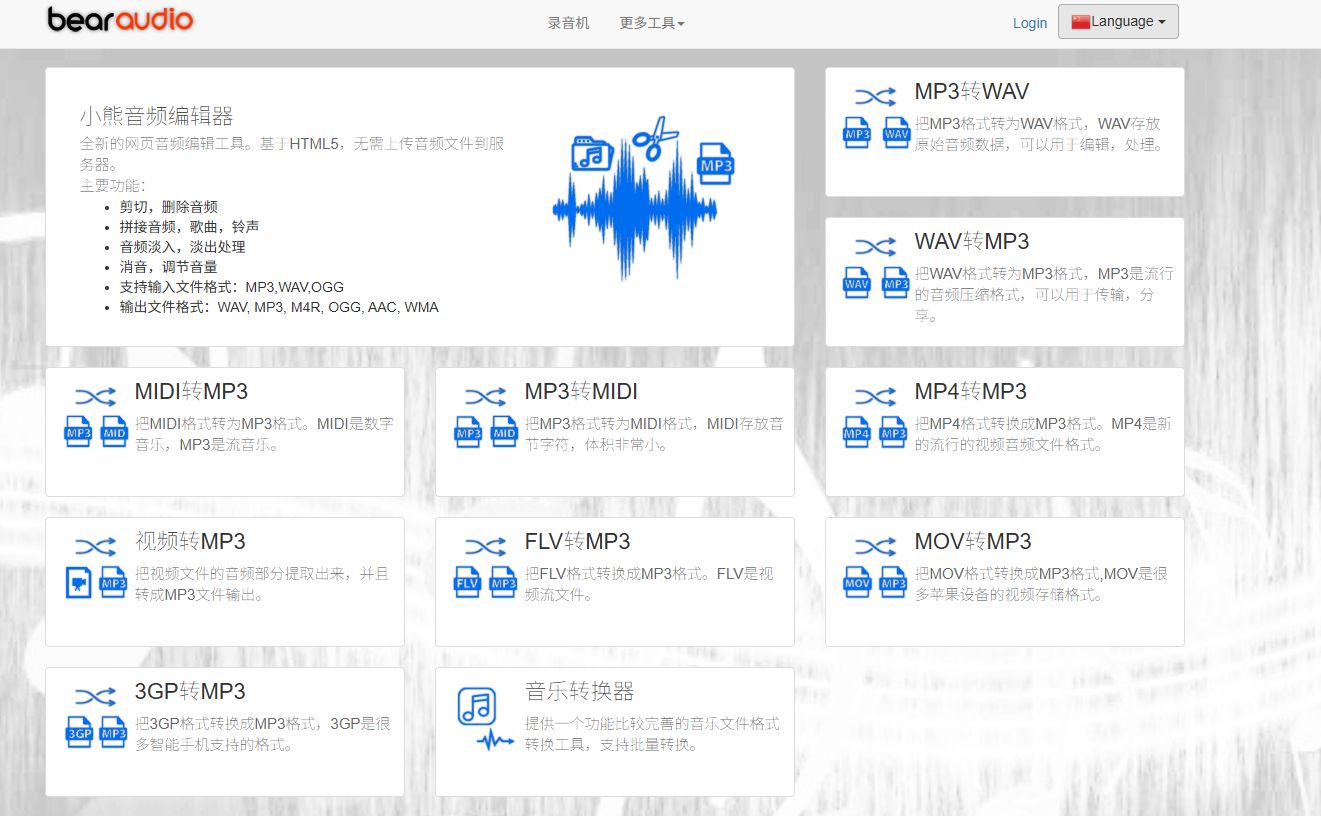Click the China flag in Language button
This screenshot has height=816, width=1321.
pyautogui.click(x=1080, y=22)
